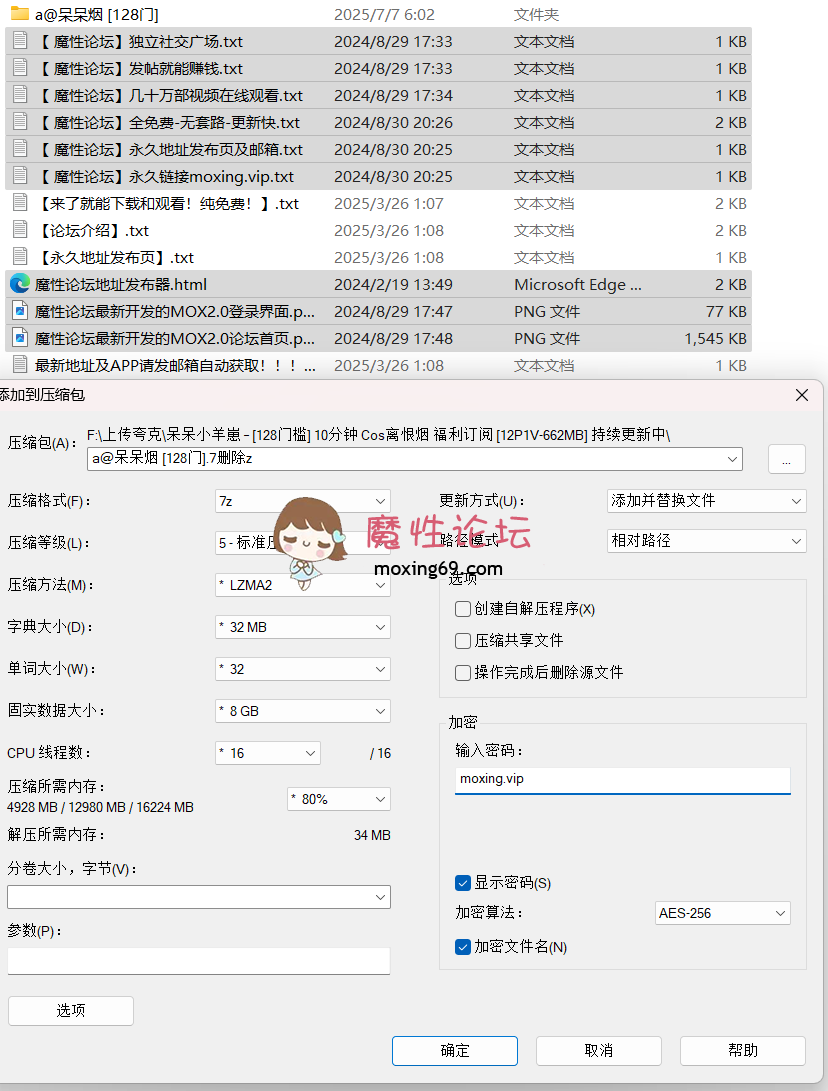Select the text file icon for 独立社交广场.txt
This screenshot has width=828, height=1091.
coord(20,41)
